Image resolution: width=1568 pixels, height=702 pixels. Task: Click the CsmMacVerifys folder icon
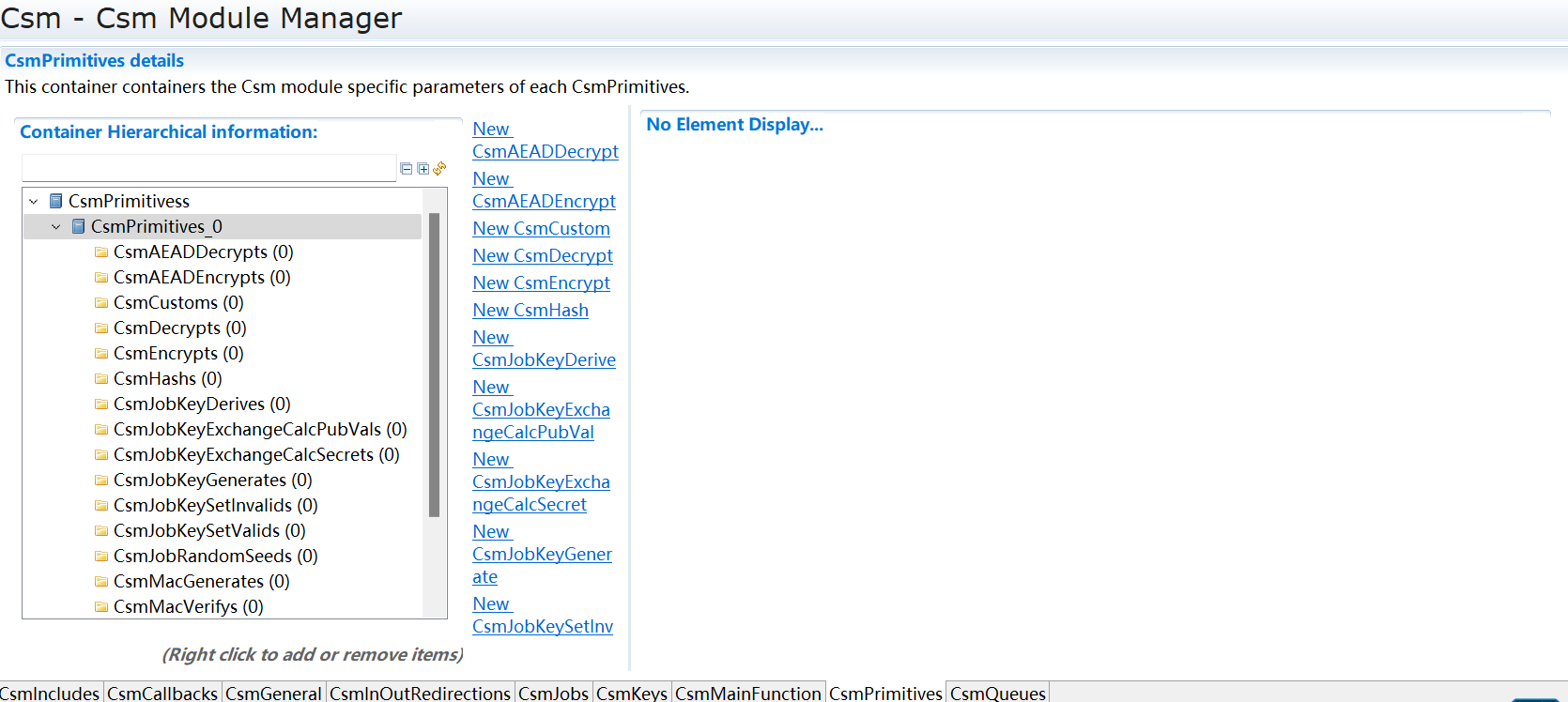click(x=101, y=606)
